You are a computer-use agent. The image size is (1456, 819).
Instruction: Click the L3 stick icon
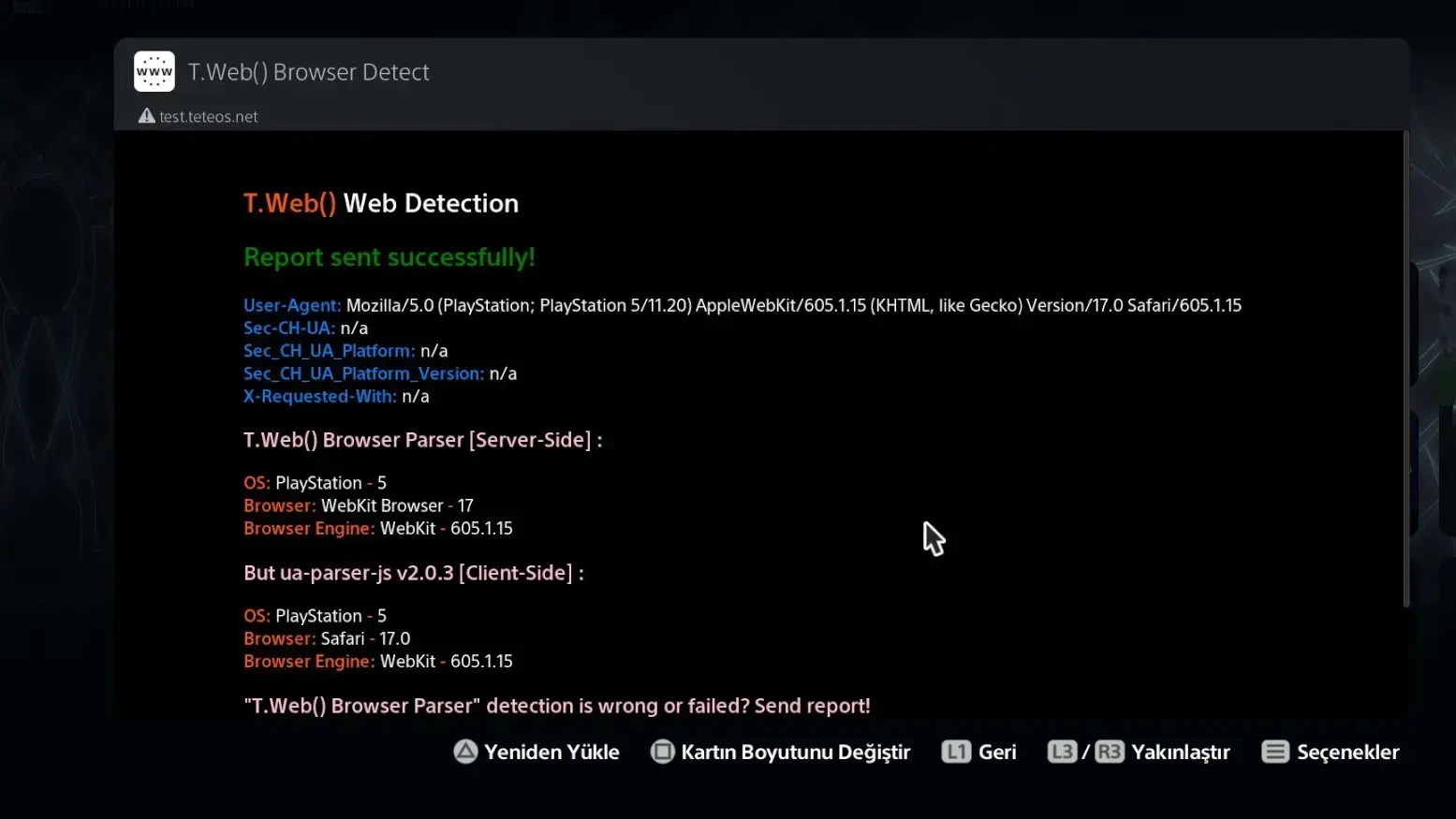(x=1063, y=752)
